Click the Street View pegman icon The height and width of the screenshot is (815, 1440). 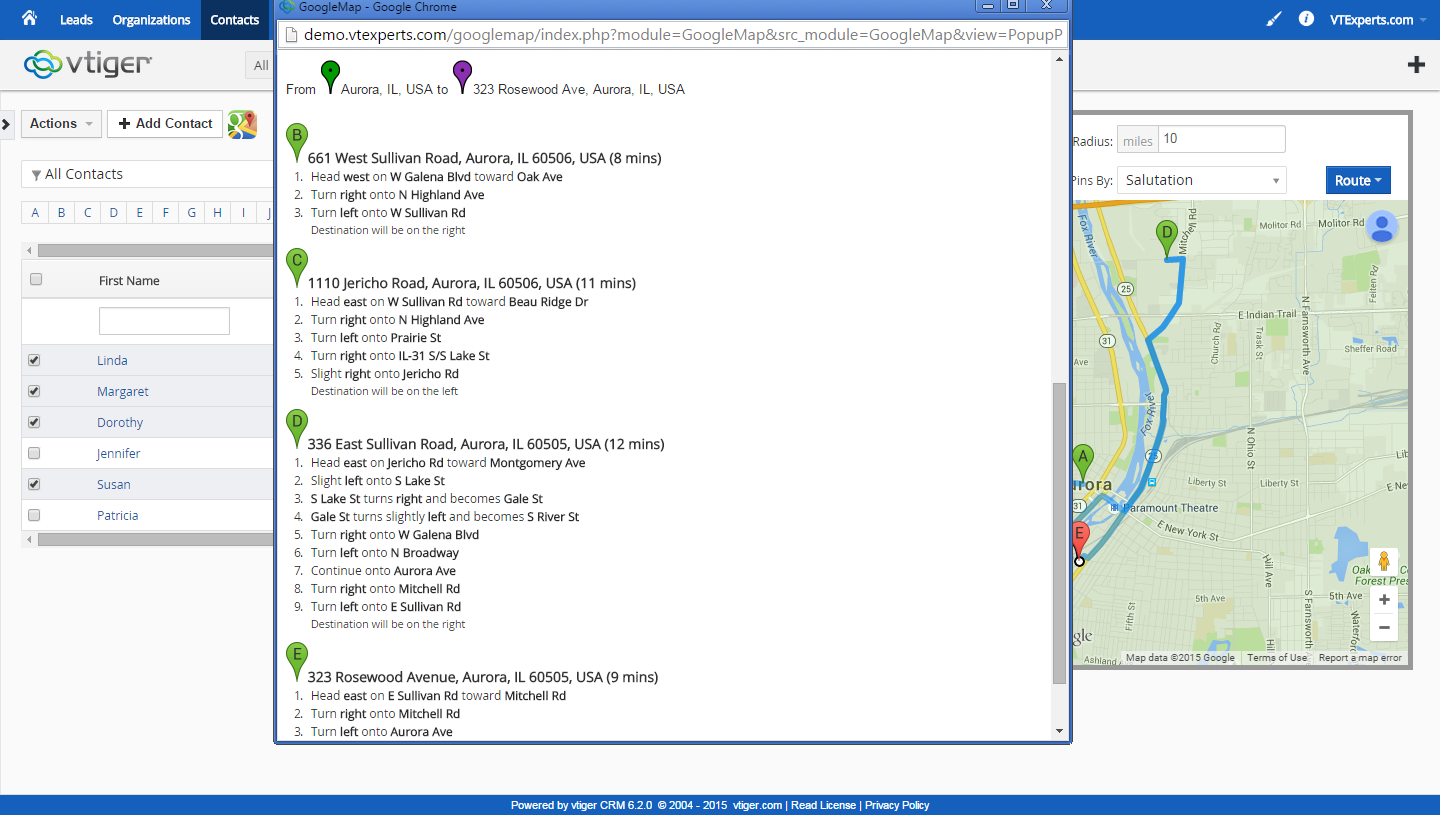pos(1384,562)
